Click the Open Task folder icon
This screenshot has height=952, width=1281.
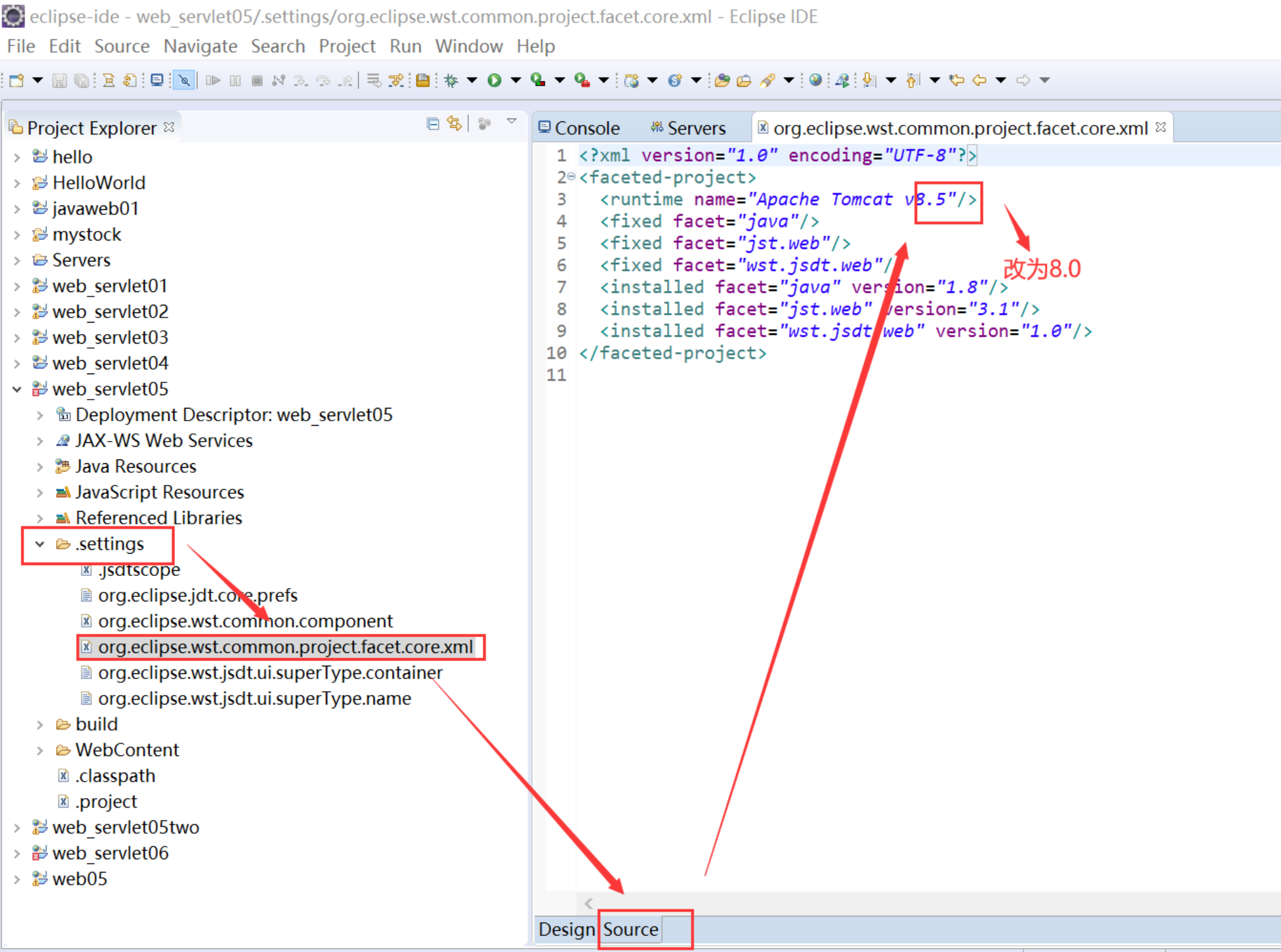[744, 80]
